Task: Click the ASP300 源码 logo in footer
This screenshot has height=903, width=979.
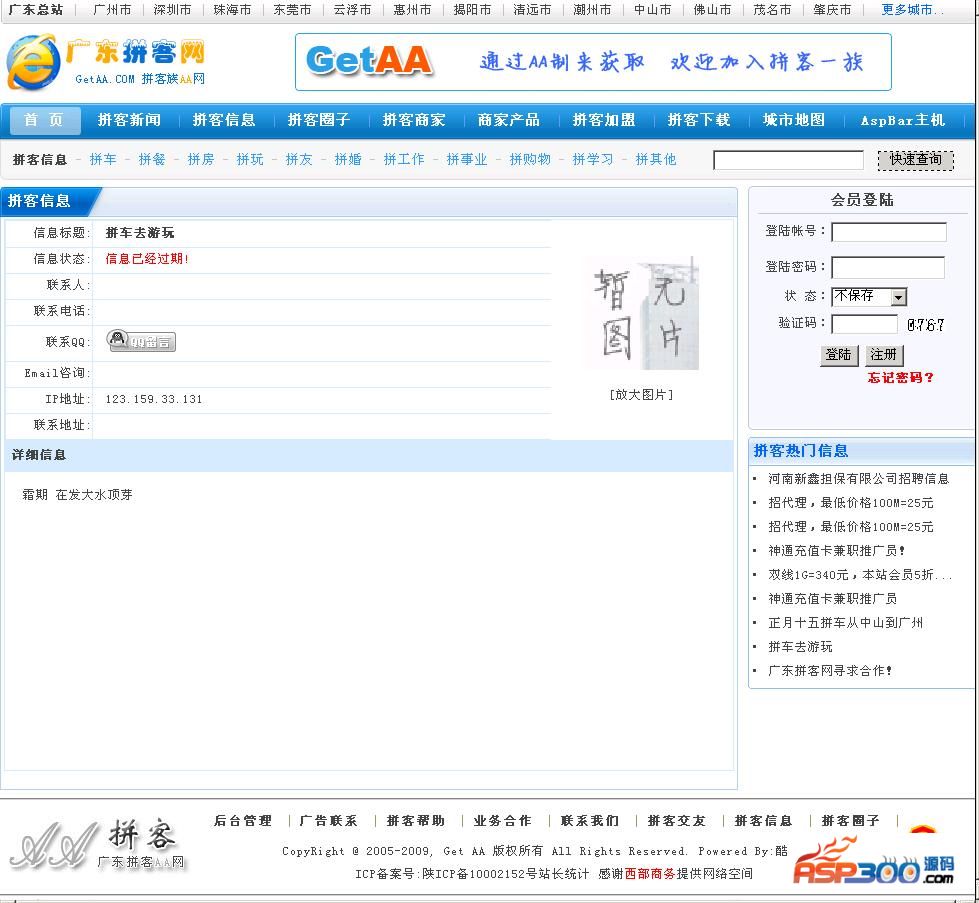Action: (x=873, y=862)
